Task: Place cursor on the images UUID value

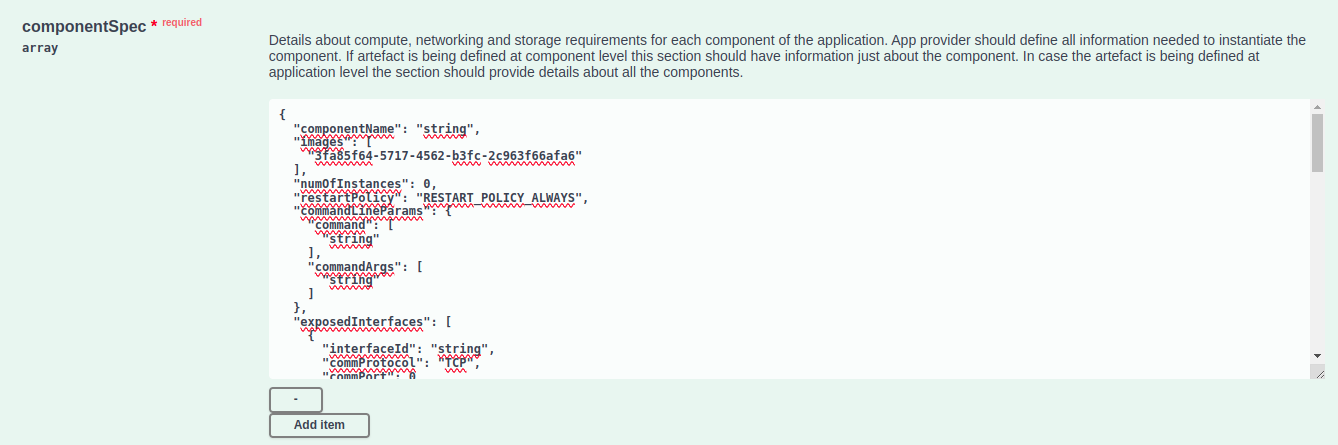Action: pos(446,156)
